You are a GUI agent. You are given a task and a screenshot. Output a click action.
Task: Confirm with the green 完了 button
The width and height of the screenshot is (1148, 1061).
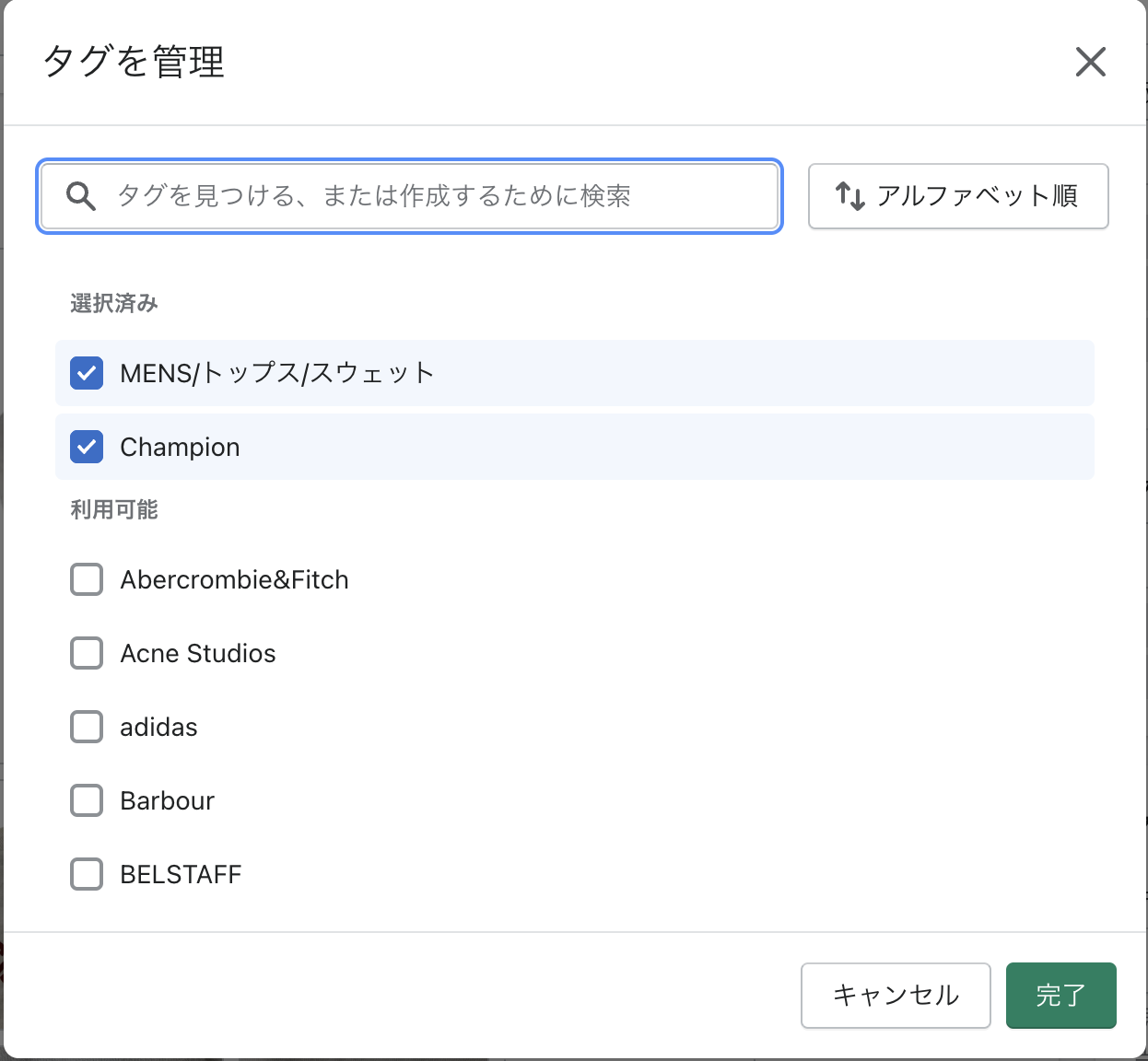pyautogui.click(x=1060, y=996)
